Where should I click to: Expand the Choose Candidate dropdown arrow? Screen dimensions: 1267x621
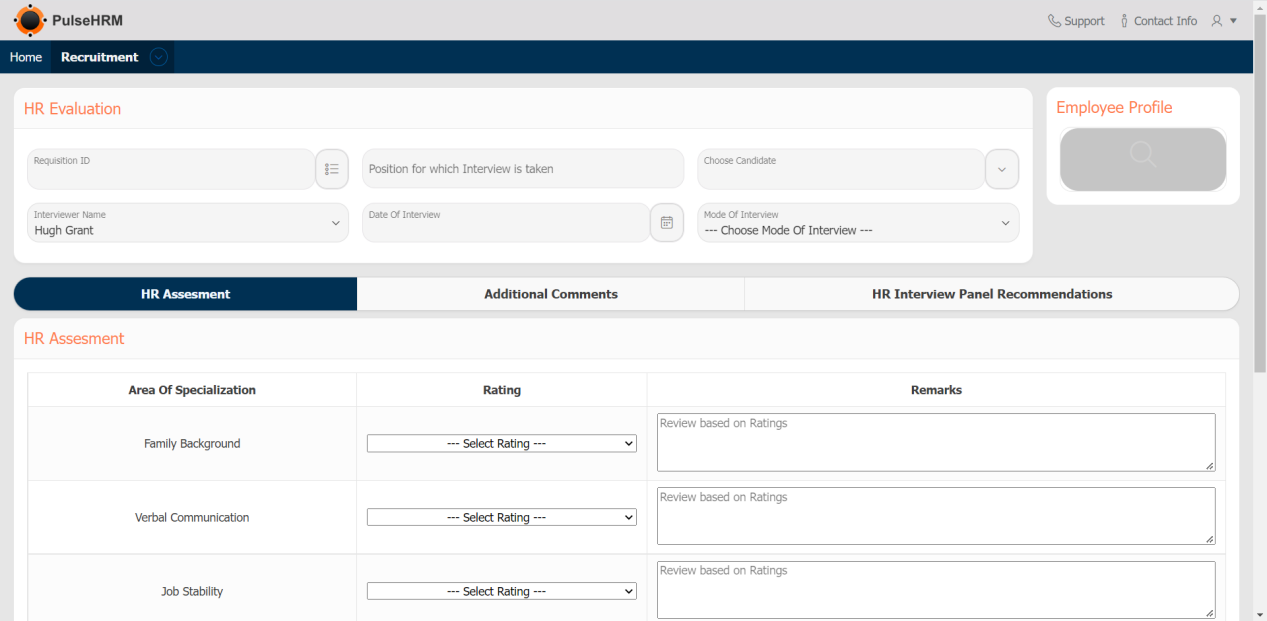pos(1002,169)
